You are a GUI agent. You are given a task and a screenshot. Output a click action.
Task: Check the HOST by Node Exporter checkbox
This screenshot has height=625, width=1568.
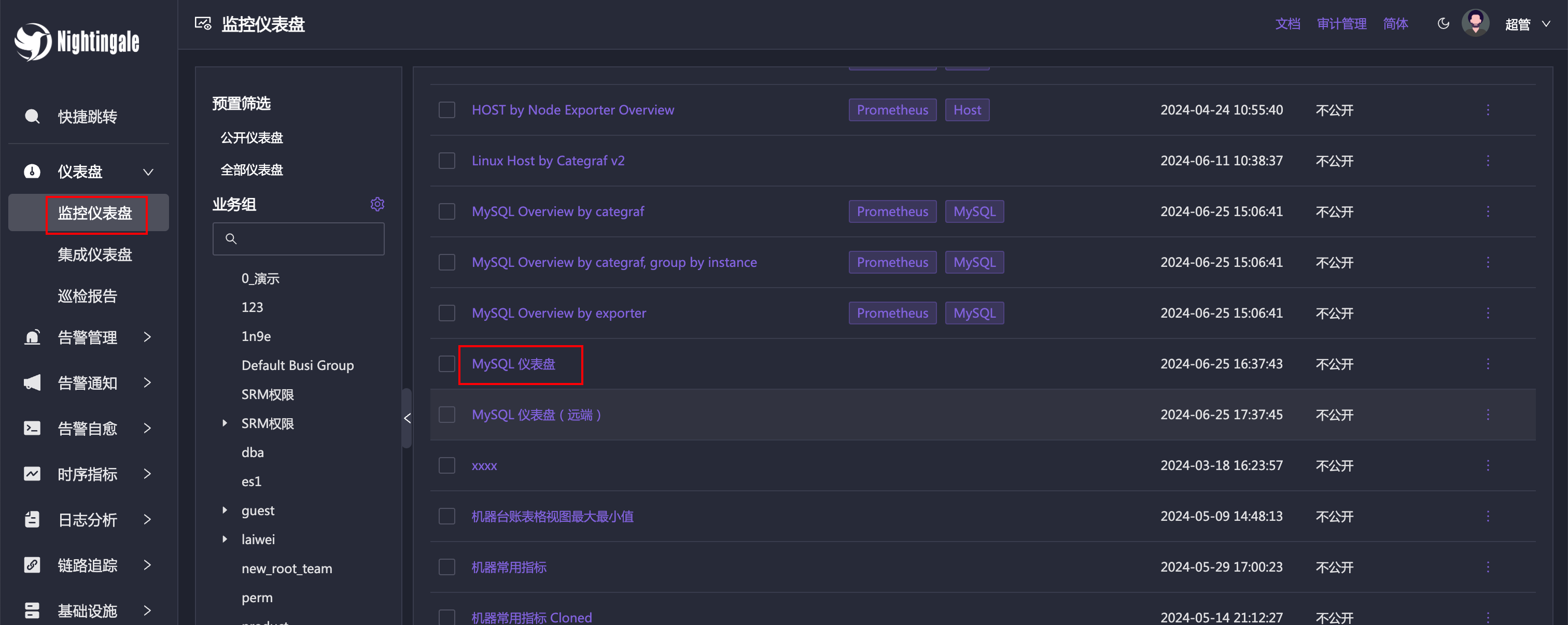(447, 110)
